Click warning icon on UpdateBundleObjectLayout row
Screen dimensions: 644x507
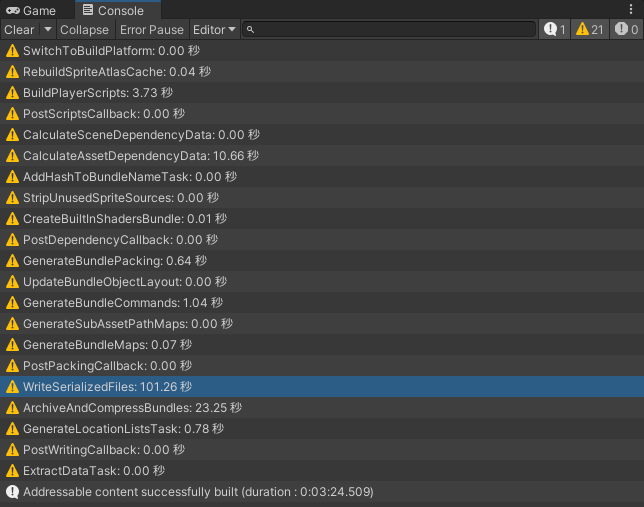pos(12,282)
